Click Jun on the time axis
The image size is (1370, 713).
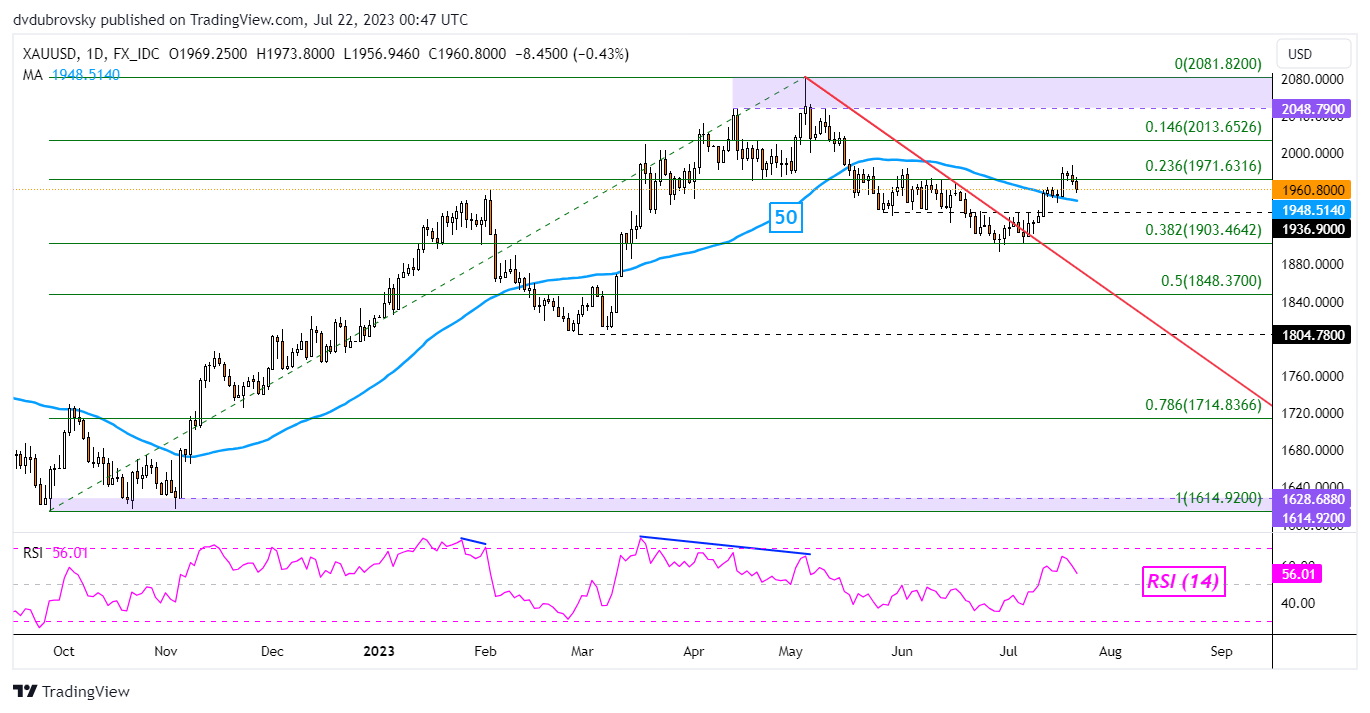pyautogui.click(x=902, y=651)
